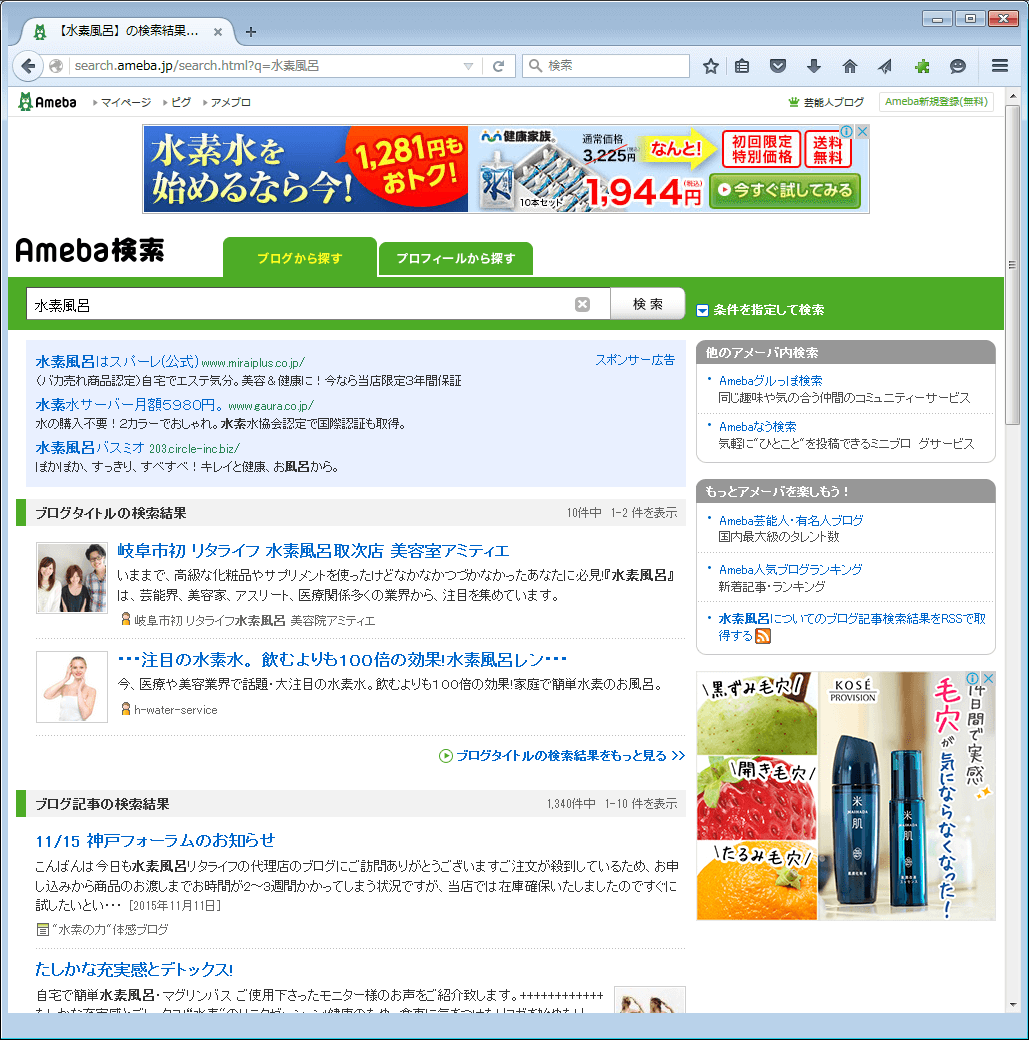Select the ブログから探す tab
The width and height of the screenshot is (1029, 1040).
coord(300,258)
